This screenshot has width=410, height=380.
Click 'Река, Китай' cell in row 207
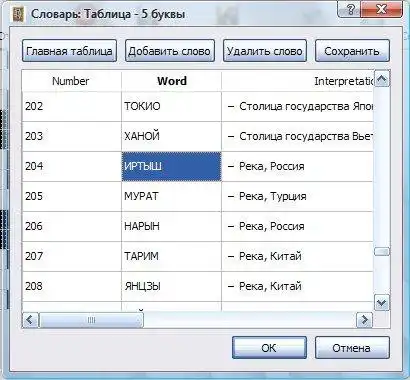(298, 256)
